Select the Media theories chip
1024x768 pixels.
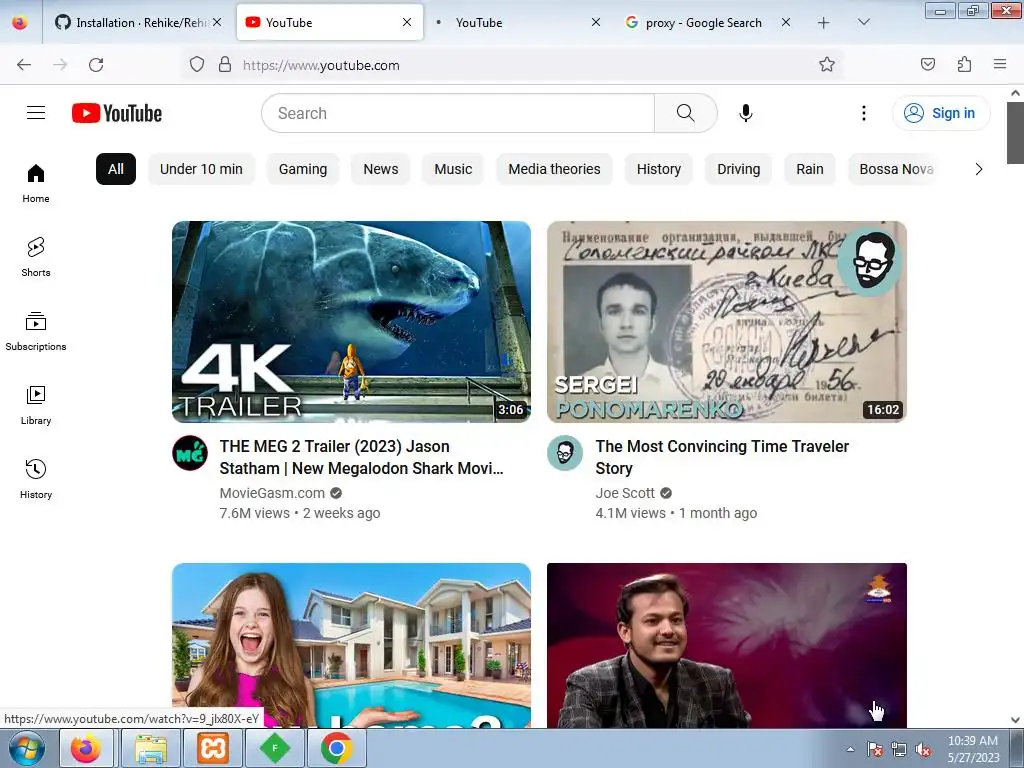click(554, 169)
